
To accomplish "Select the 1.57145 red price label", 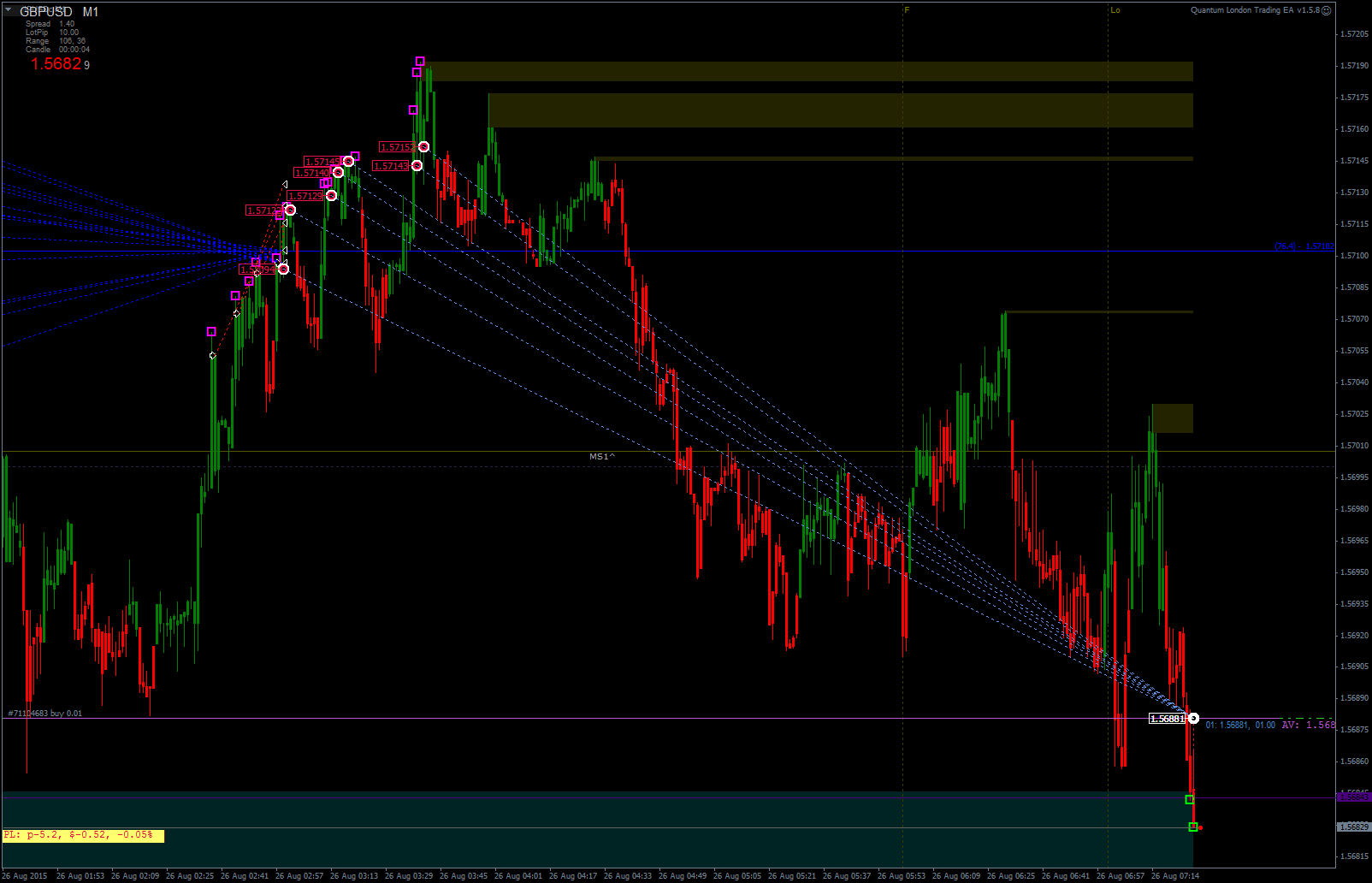I will 322,162.
